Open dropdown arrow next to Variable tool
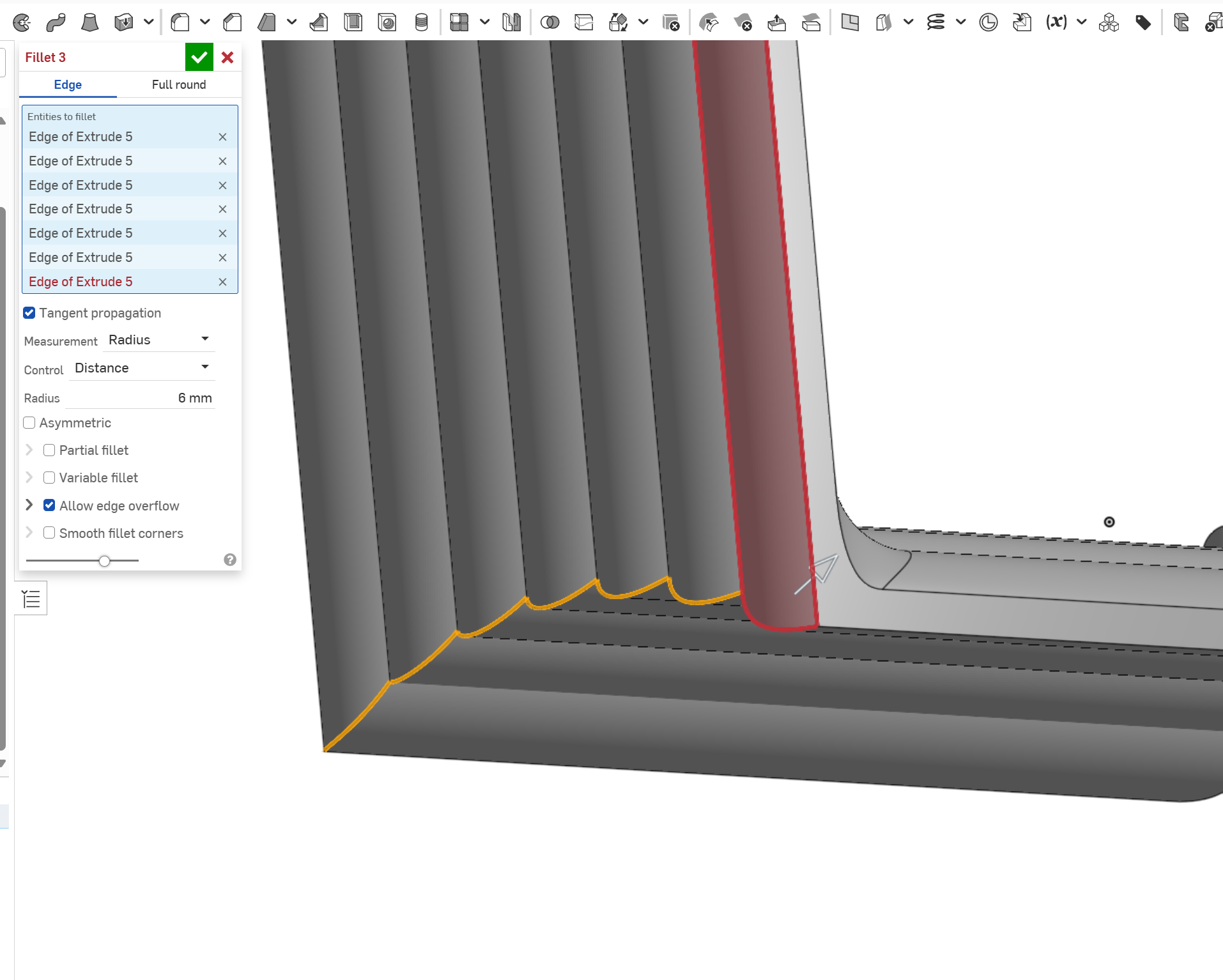1223x980 pixels. (1082, 22)
